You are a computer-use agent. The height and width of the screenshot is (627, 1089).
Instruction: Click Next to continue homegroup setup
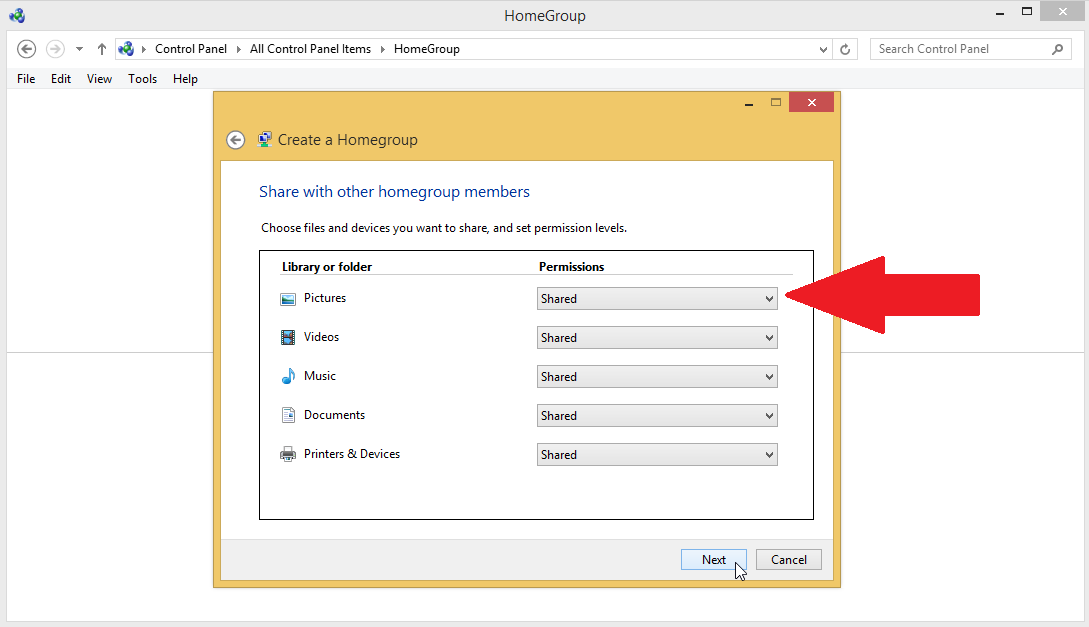[713, 560]
